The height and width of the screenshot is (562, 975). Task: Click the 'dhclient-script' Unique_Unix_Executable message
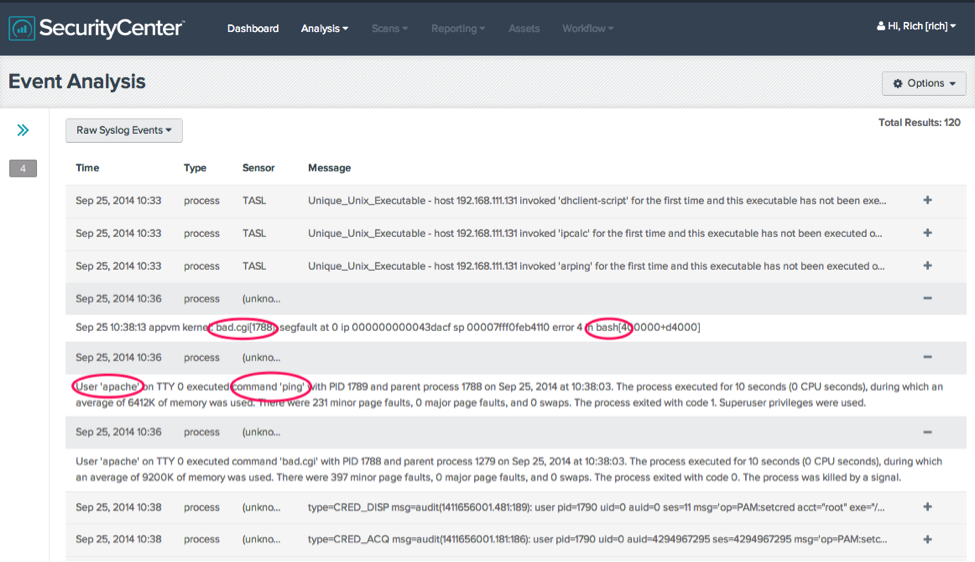[597, 201]
